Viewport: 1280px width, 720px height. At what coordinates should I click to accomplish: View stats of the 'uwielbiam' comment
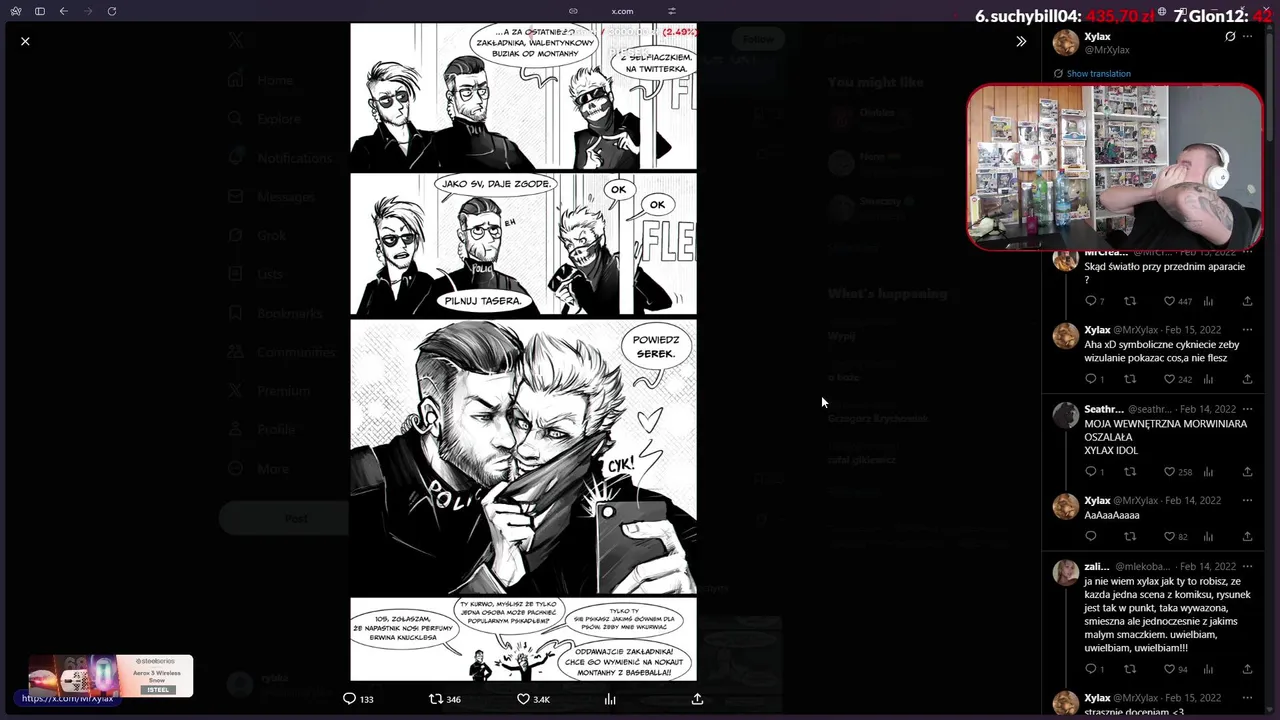1208,669
